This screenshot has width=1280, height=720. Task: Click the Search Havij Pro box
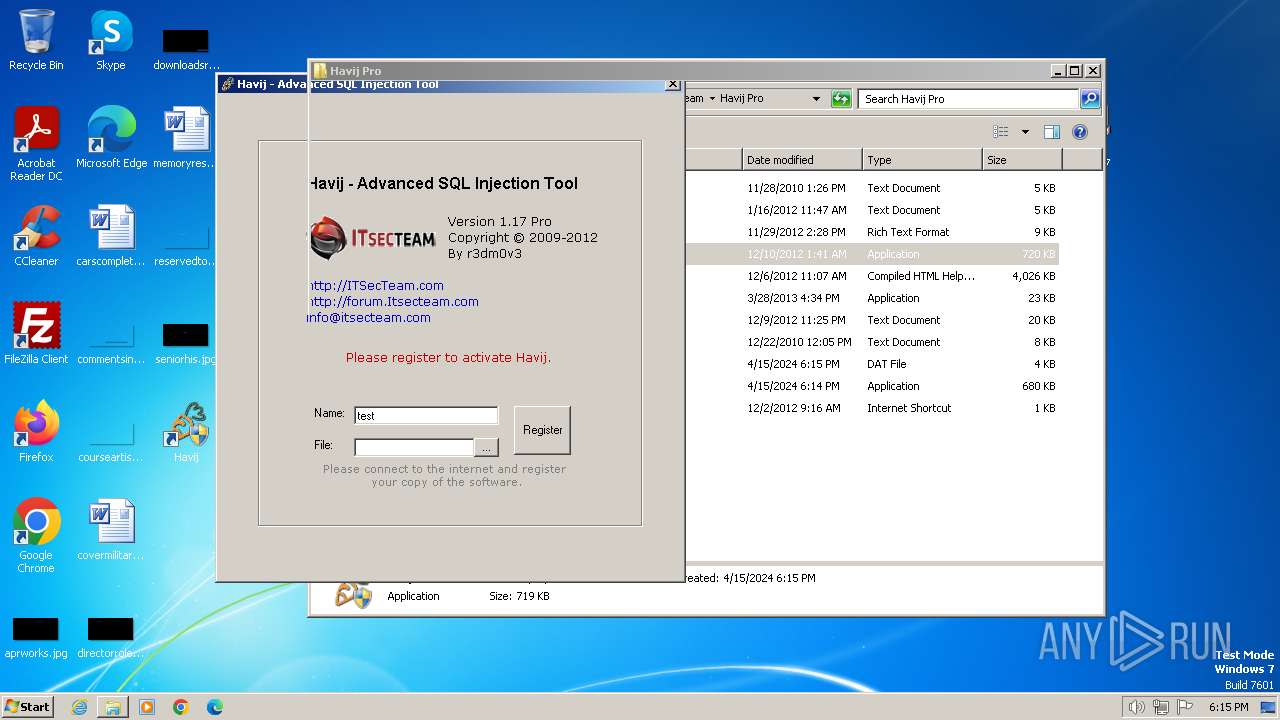[968, 99]
